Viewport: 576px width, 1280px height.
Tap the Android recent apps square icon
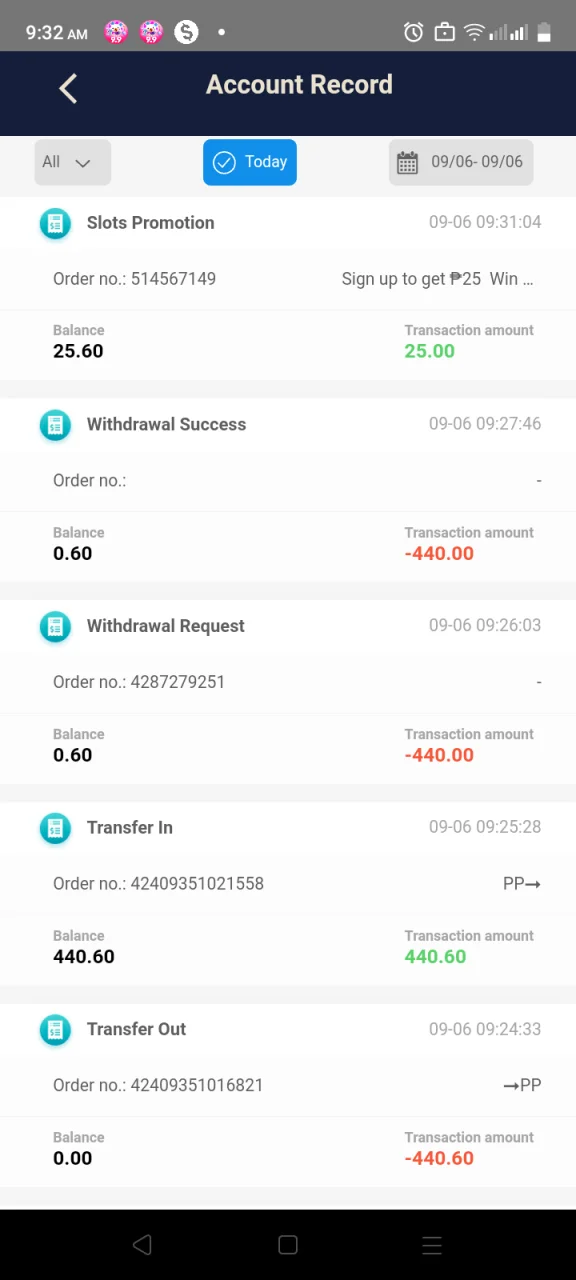(x=288, y=1245)
